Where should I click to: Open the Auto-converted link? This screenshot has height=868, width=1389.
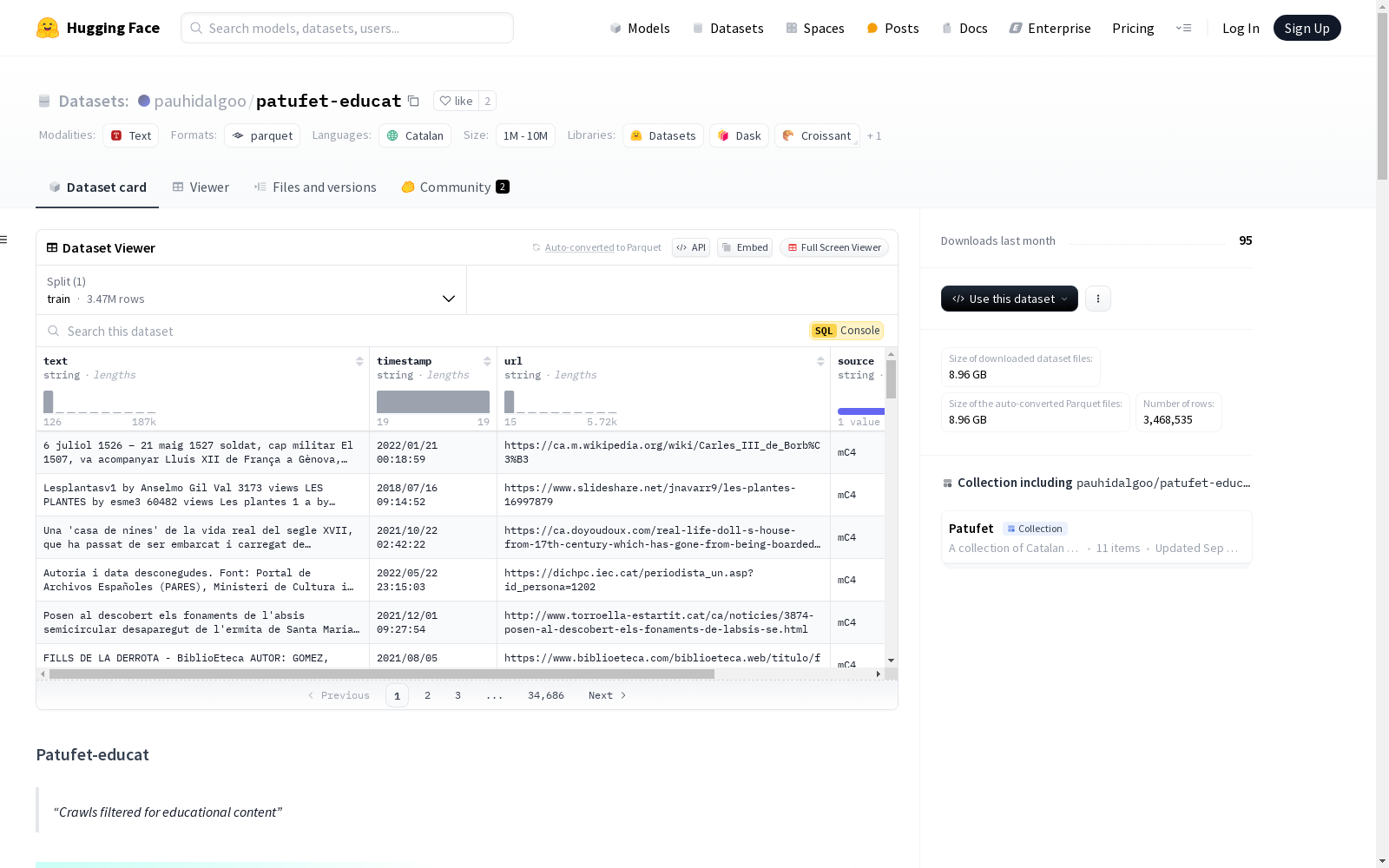coord(579,247)
